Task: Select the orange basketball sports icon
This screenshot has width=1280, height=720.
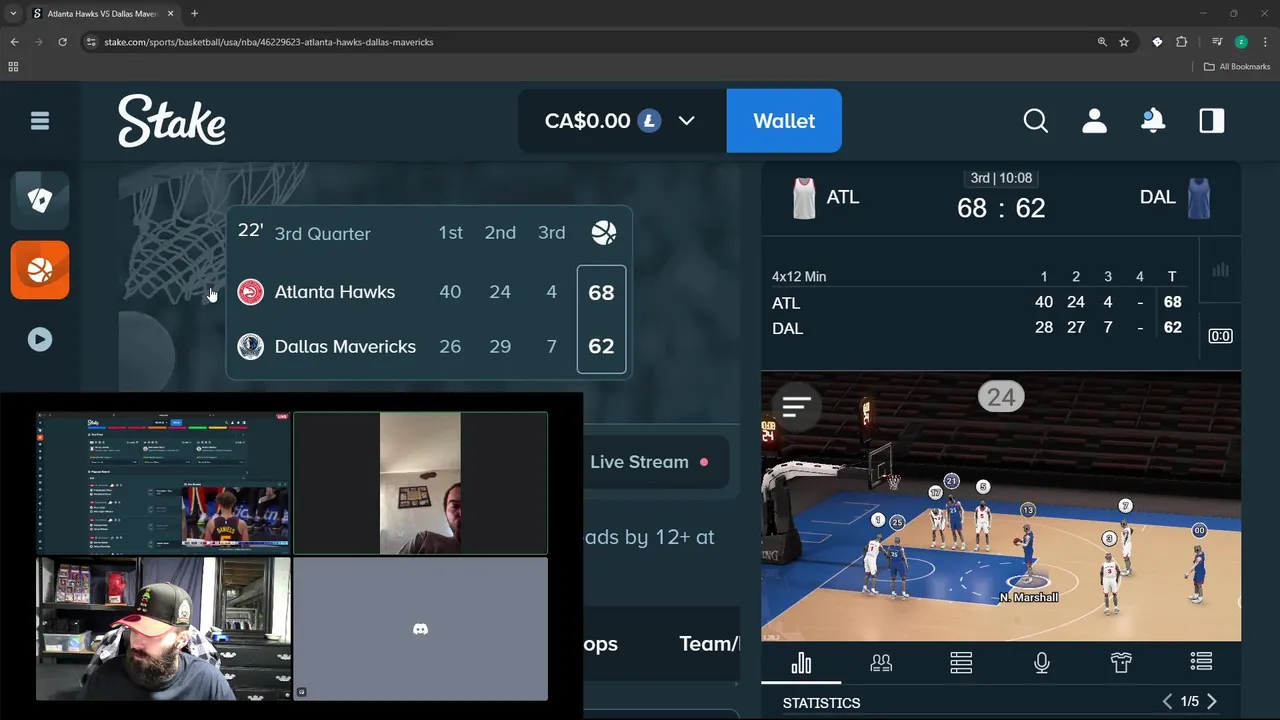Action: click(40, 270)
